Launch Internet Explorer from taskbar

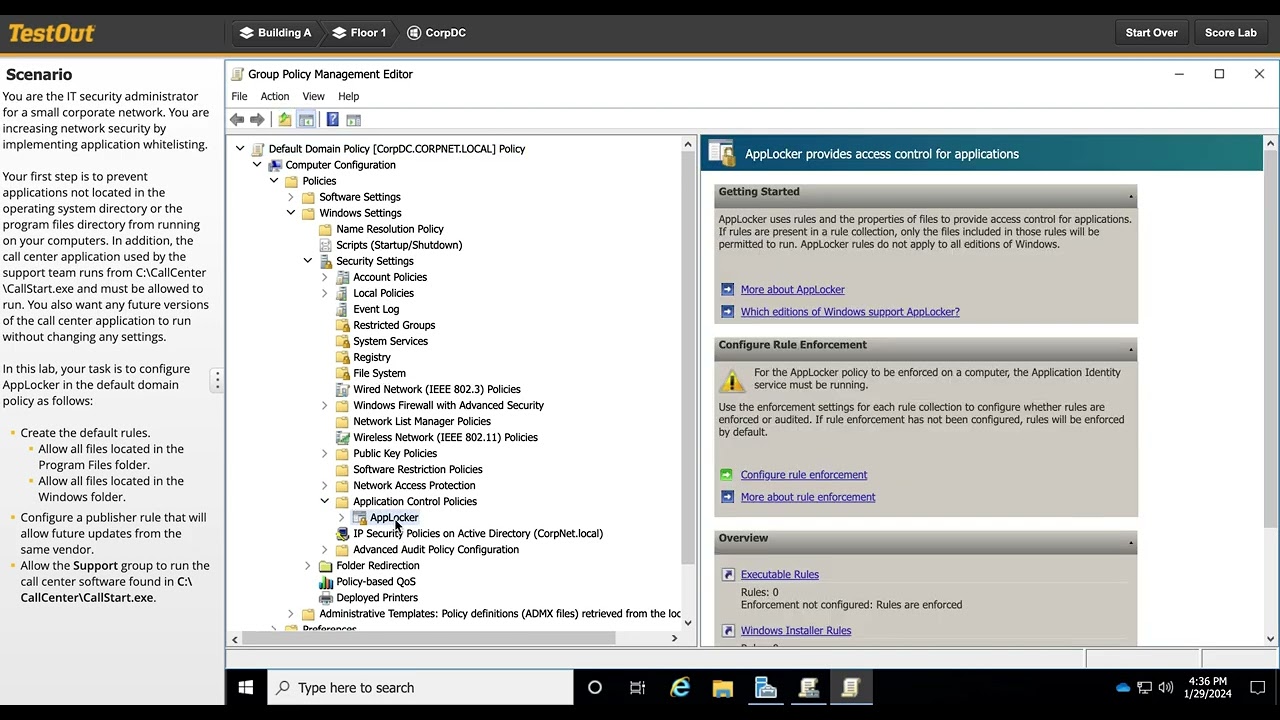[x=680, y=687]
